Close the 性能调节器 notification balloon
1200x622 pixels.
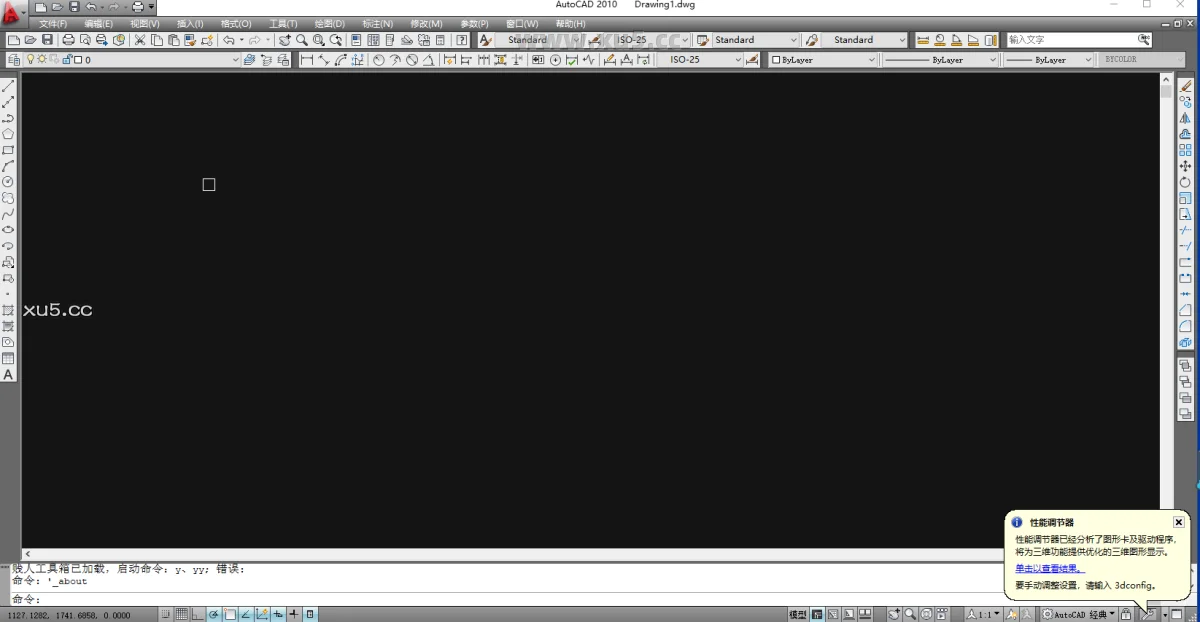(x=1178, y=522)
